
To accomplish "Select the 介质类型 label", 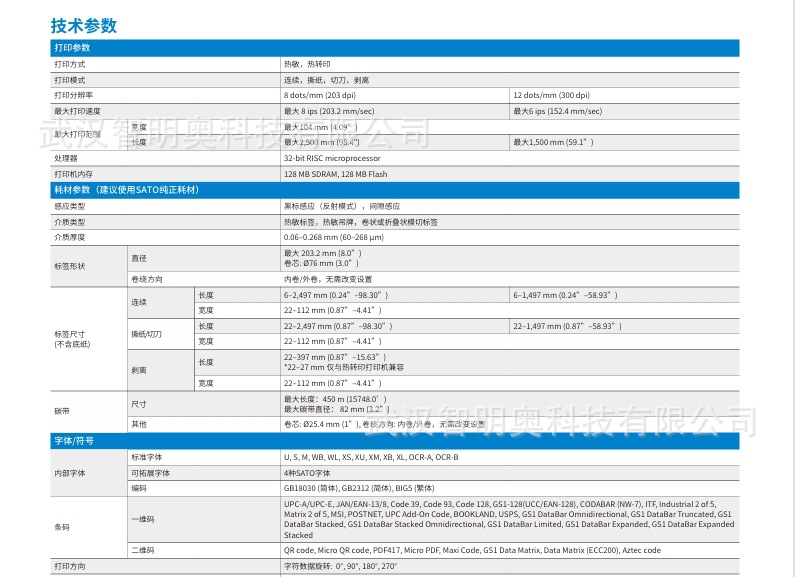I will click(x=70, y=222).
